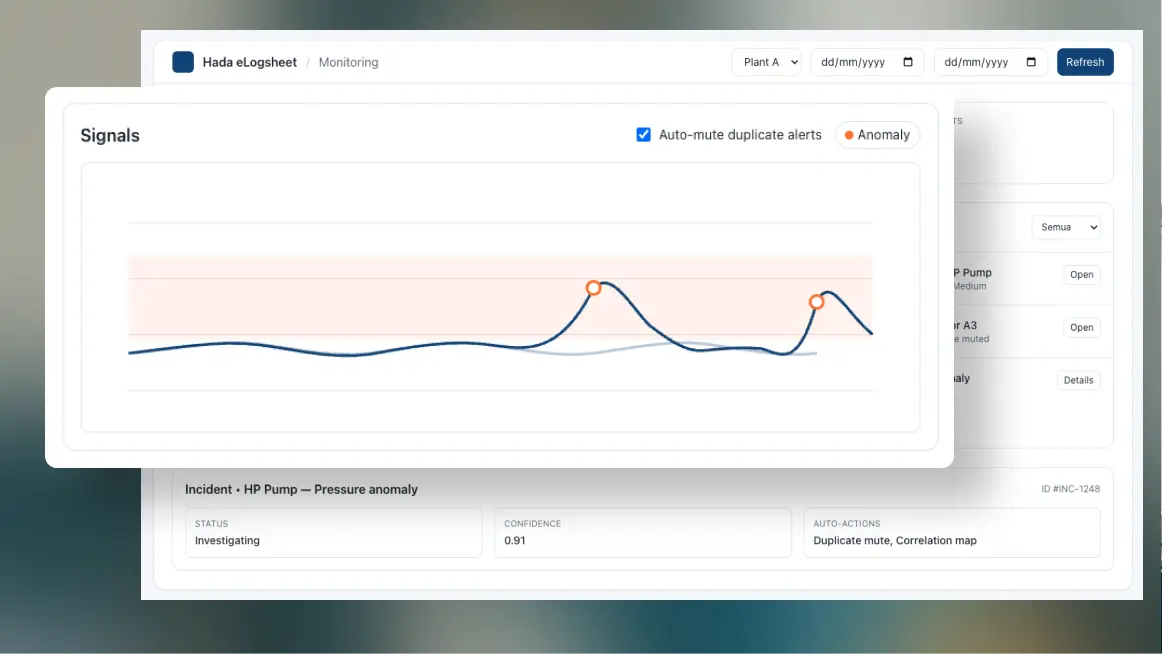
Task: Click the Auto-mute duplicate alerts label
Action: click(740, 135)
